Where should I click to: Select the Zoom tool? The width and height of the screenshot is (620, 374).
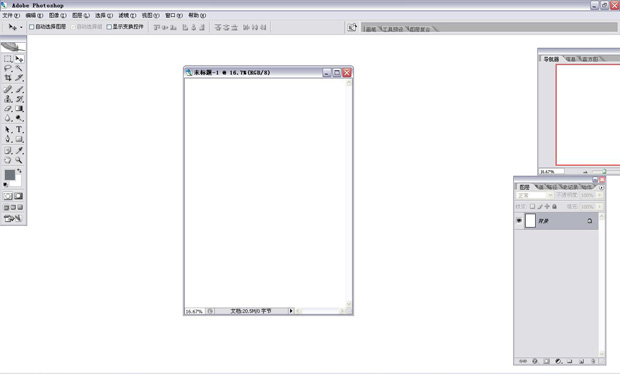tap(19, 160)
